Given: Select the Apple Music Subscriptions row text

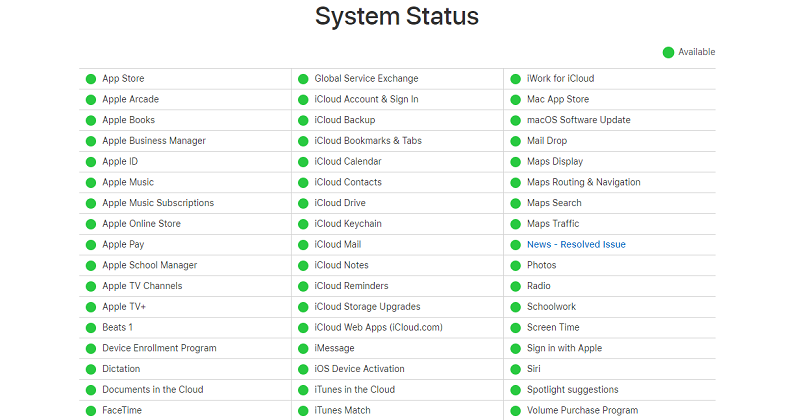Looking at the screenshot, I should pyautogui.click(x=158, y=203).
